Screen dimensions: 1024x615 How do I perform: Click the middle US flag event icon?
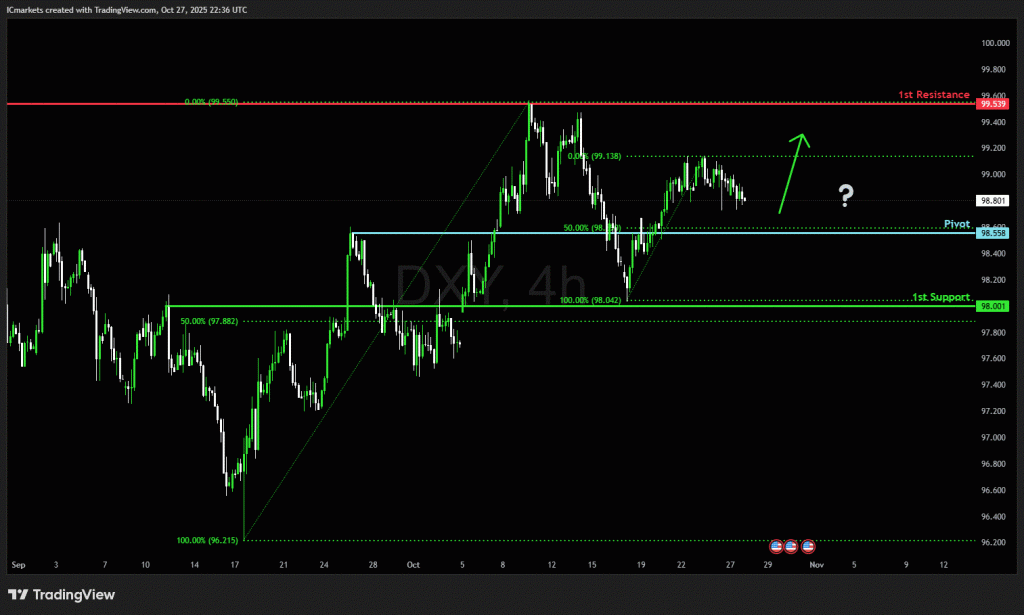(791, 547)
